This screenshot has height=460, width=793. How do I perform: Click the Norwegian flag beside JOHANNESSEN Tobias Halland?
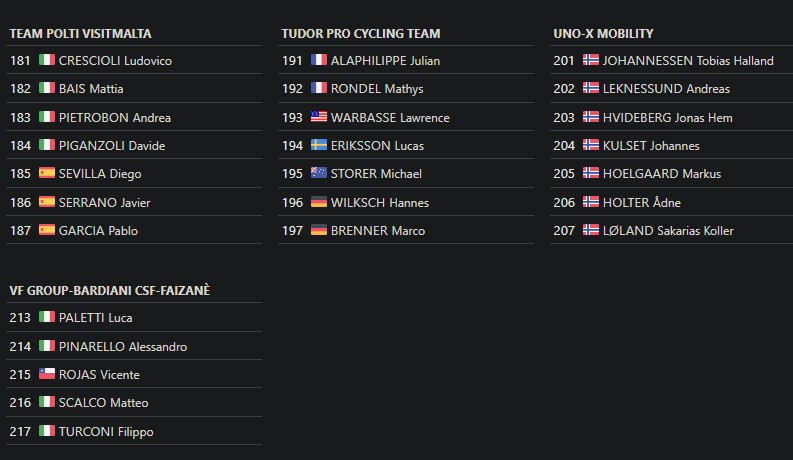591,60
